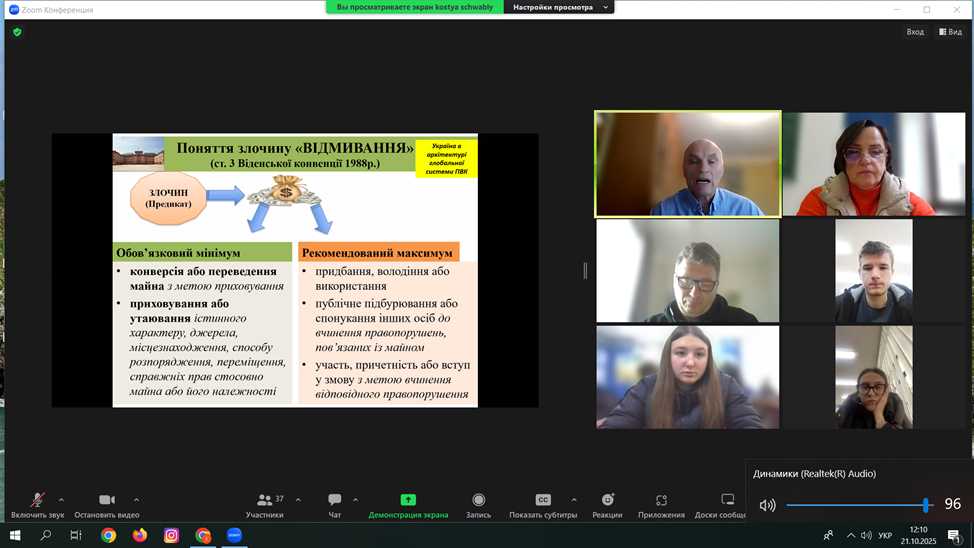Image resolution: width=974 pixels, height=548 pixels.
Task: Open the Приложения apps panel
Action: tap(661, 504)
